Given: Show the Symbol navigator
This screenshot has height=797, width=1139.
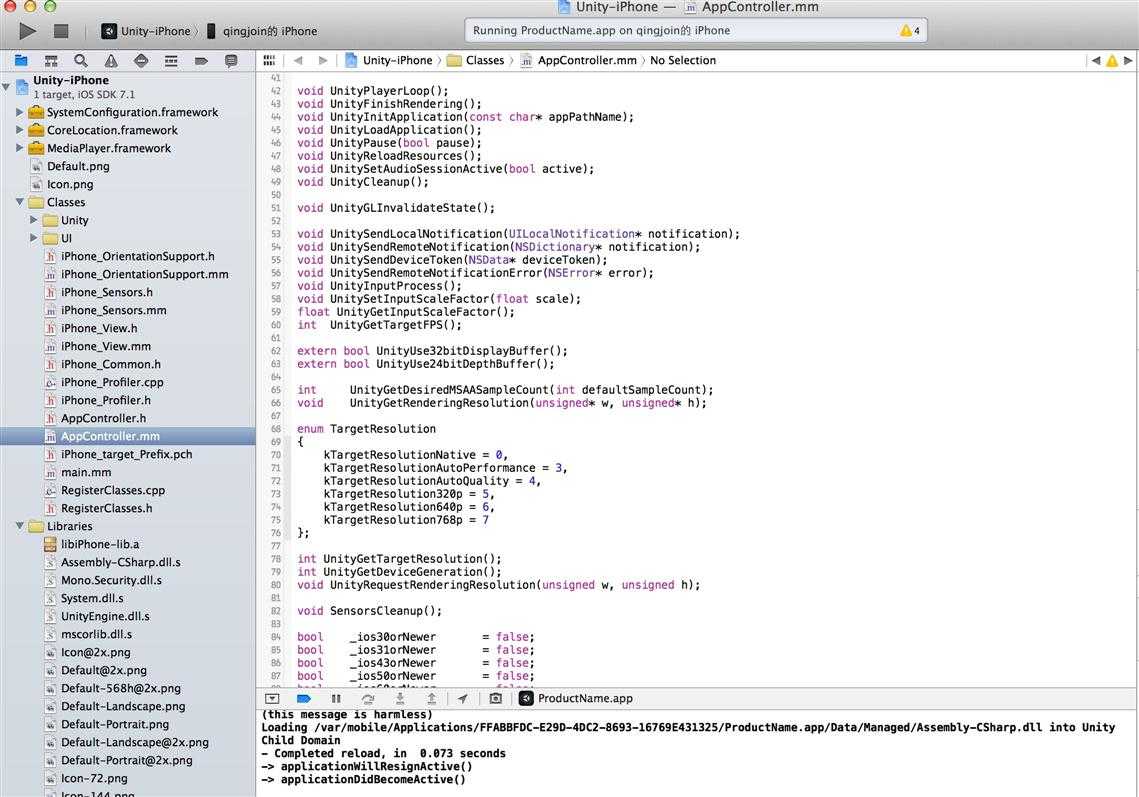Looking at the screenshot, I should [x=51, y=60].
